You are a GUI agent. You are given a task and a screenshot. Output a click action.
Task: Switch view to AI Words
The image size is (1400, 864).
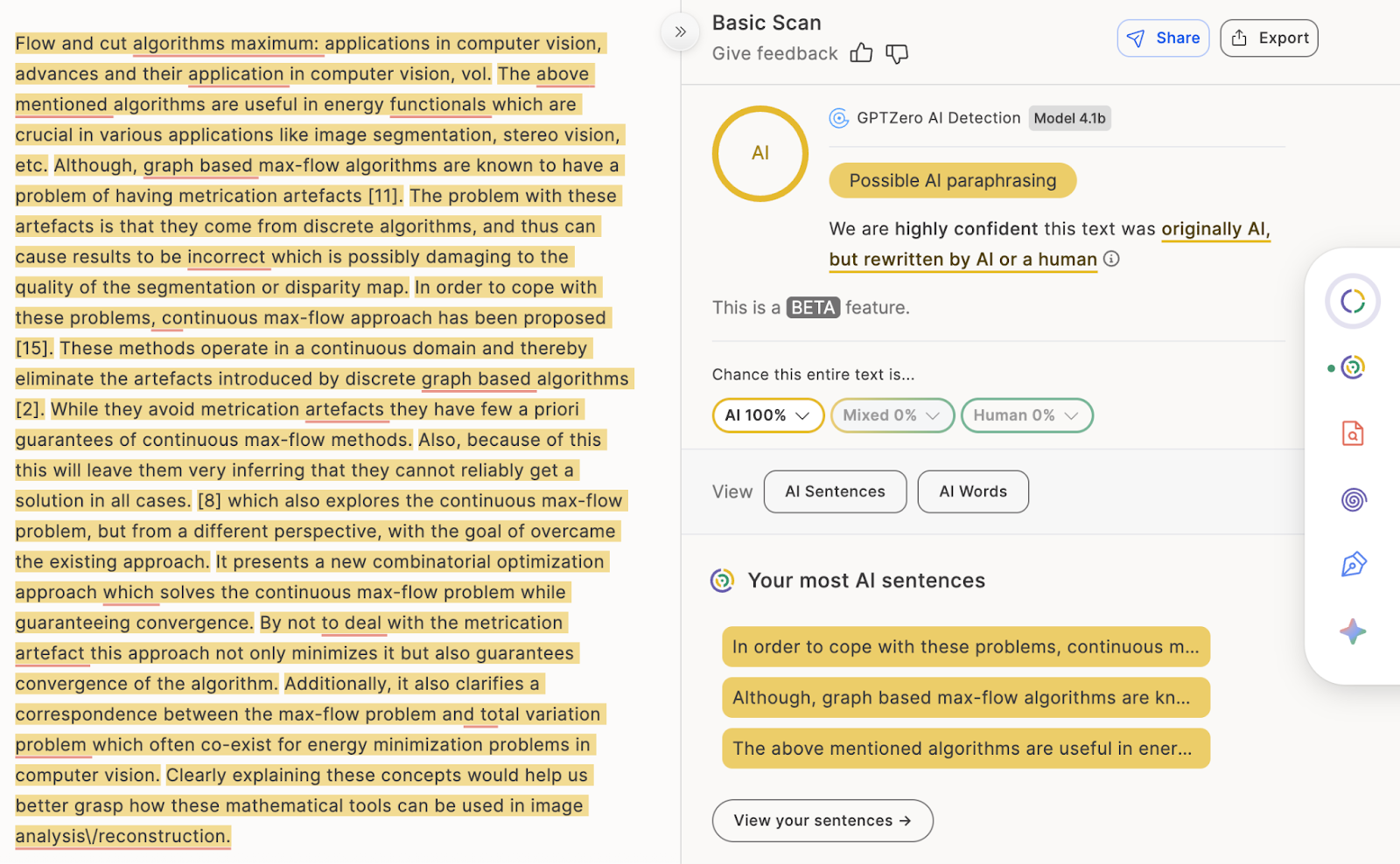click(x=972, y=491)
